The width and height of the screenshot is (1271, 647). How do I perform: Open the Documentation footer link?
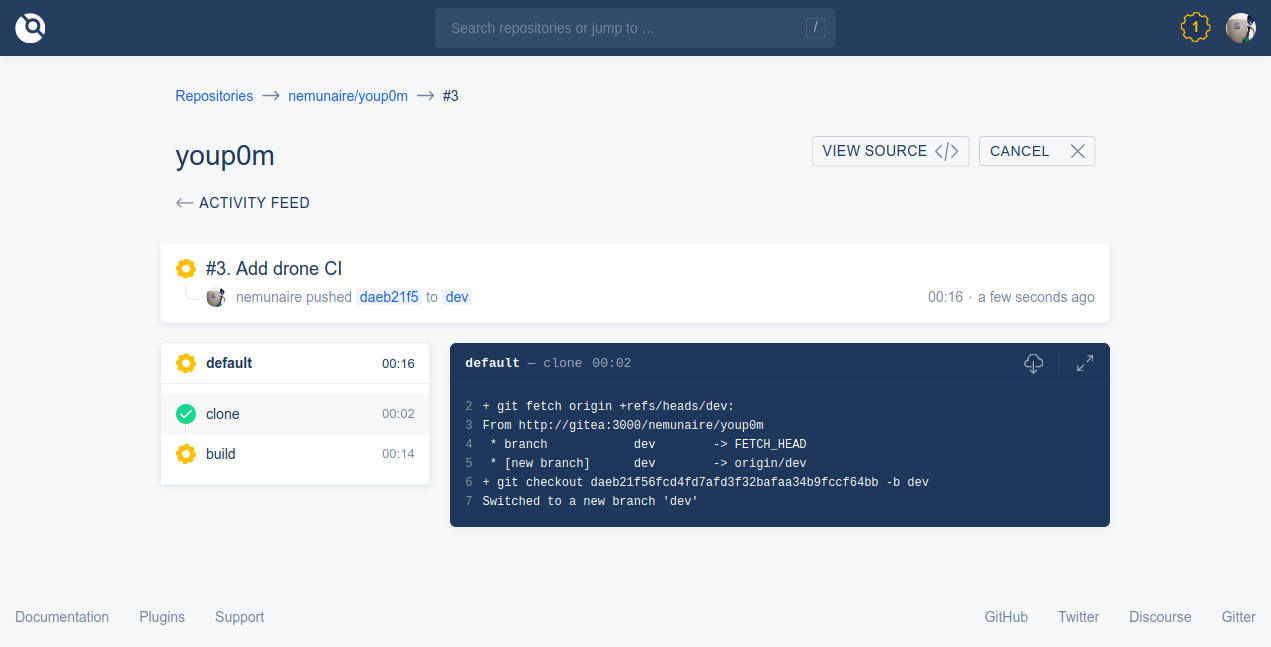click(x=62, y=617)
